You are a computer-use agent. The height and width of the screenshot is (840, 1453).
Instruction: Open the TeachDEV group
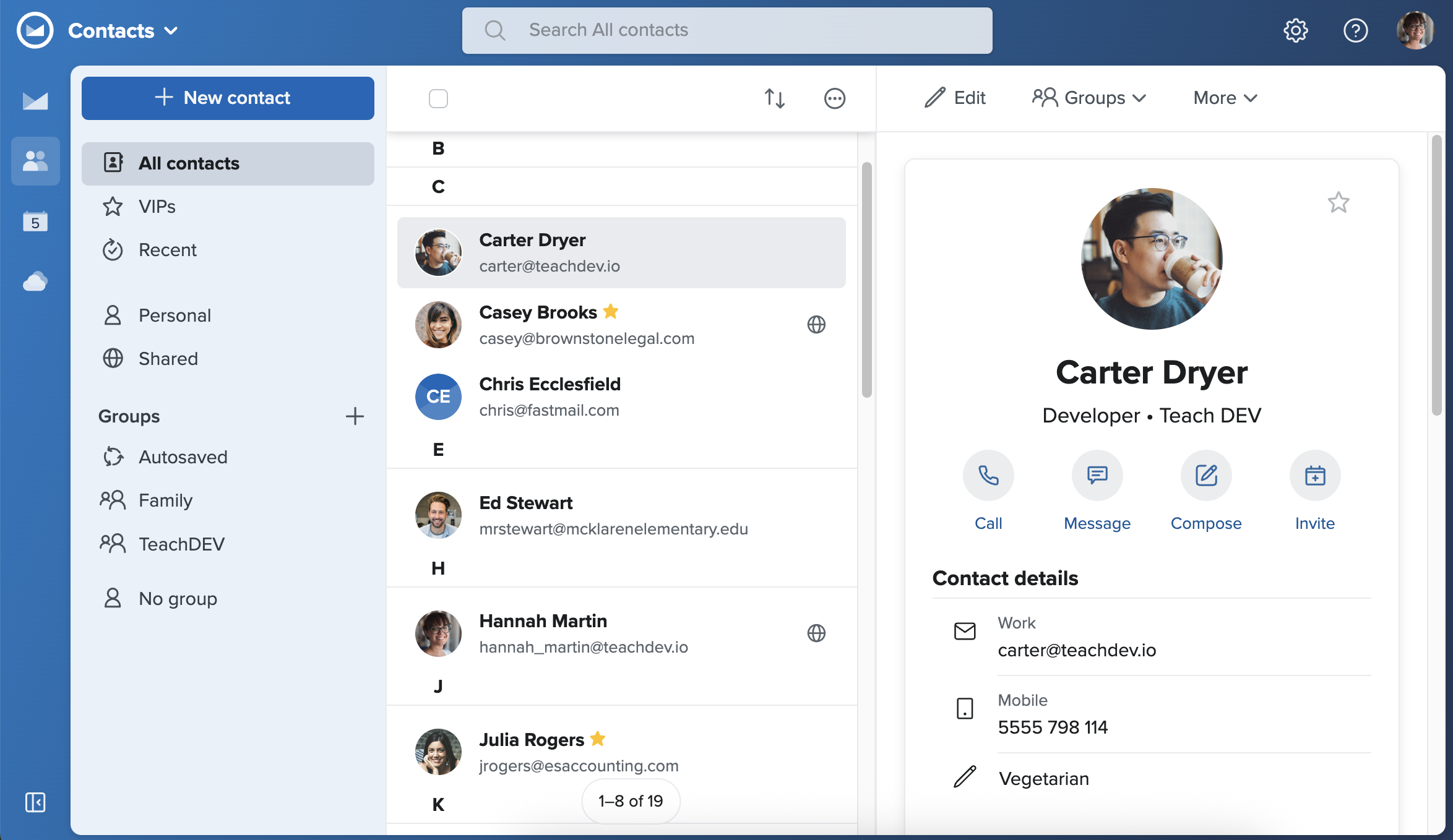point(181,544)
